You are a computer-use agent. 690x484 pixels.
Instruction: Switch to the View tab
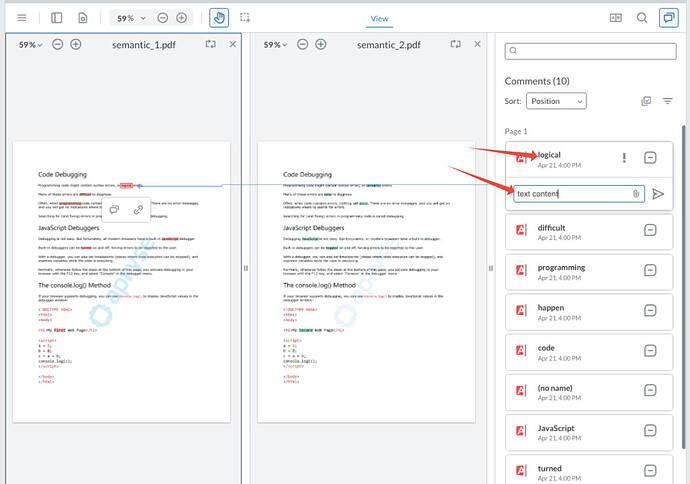click(x=379, y=19)
